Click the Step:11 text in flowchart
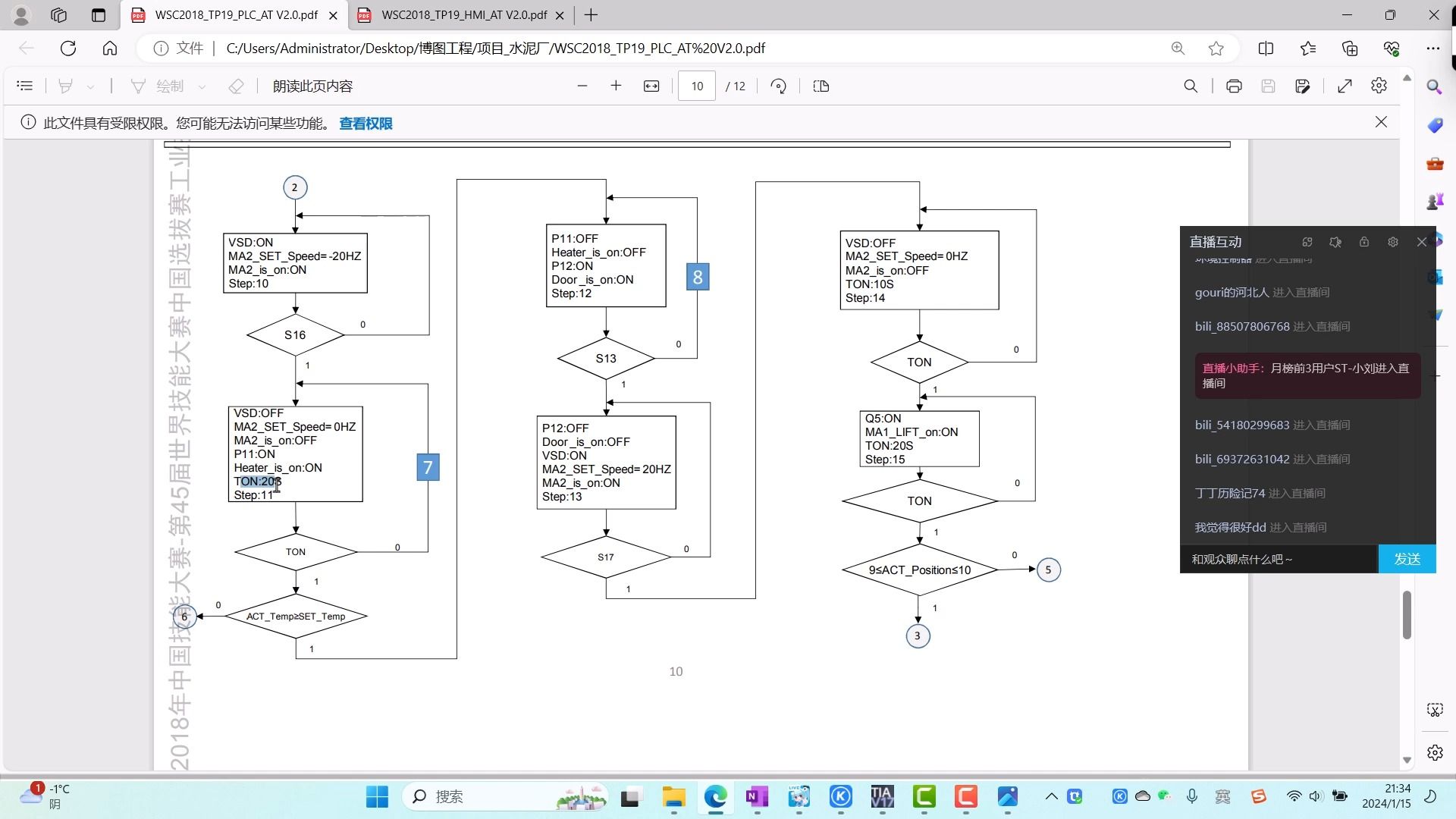This screenshot has height=819, width=1456. (x=253, y=495)
